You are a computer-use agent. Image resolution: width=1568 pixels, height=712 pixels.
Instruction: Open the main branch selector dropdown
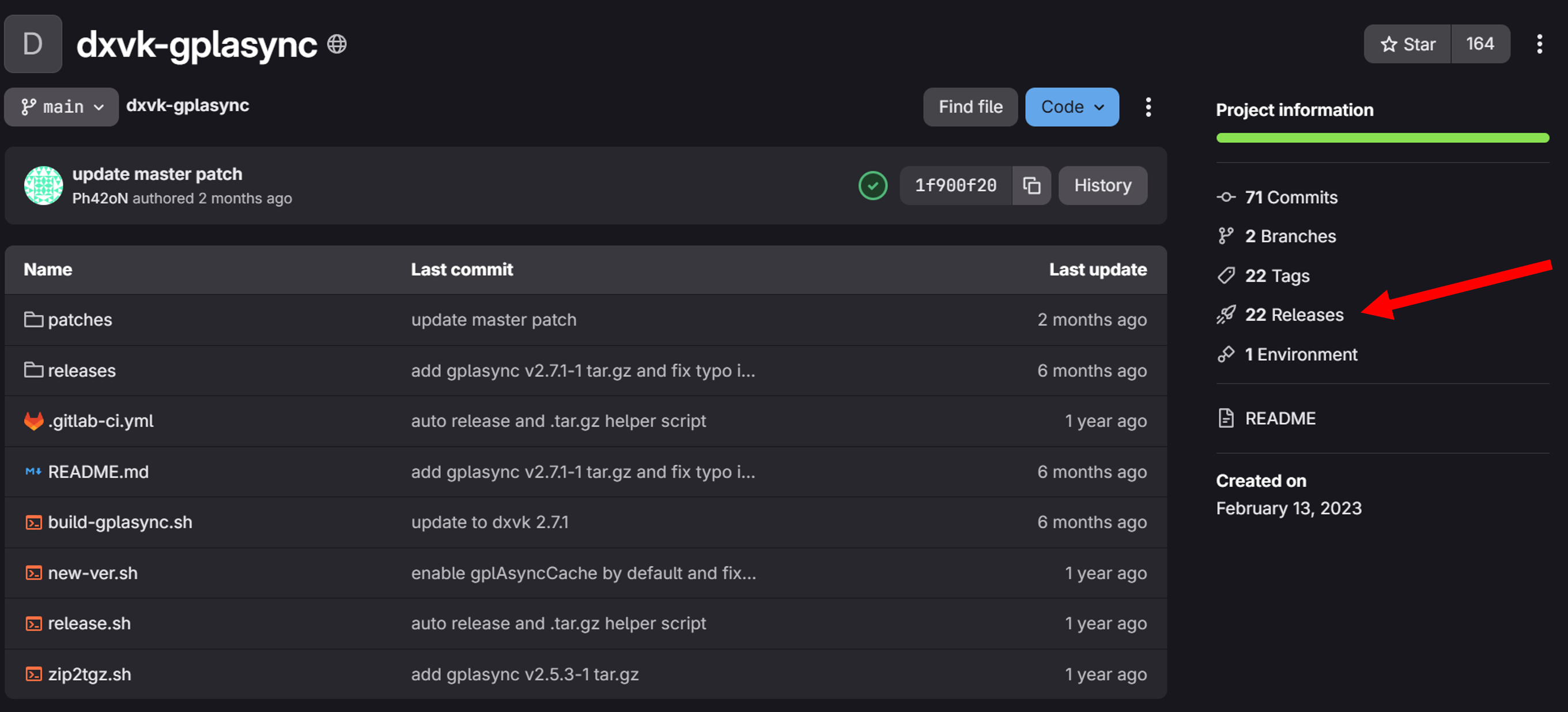point(62,107)
